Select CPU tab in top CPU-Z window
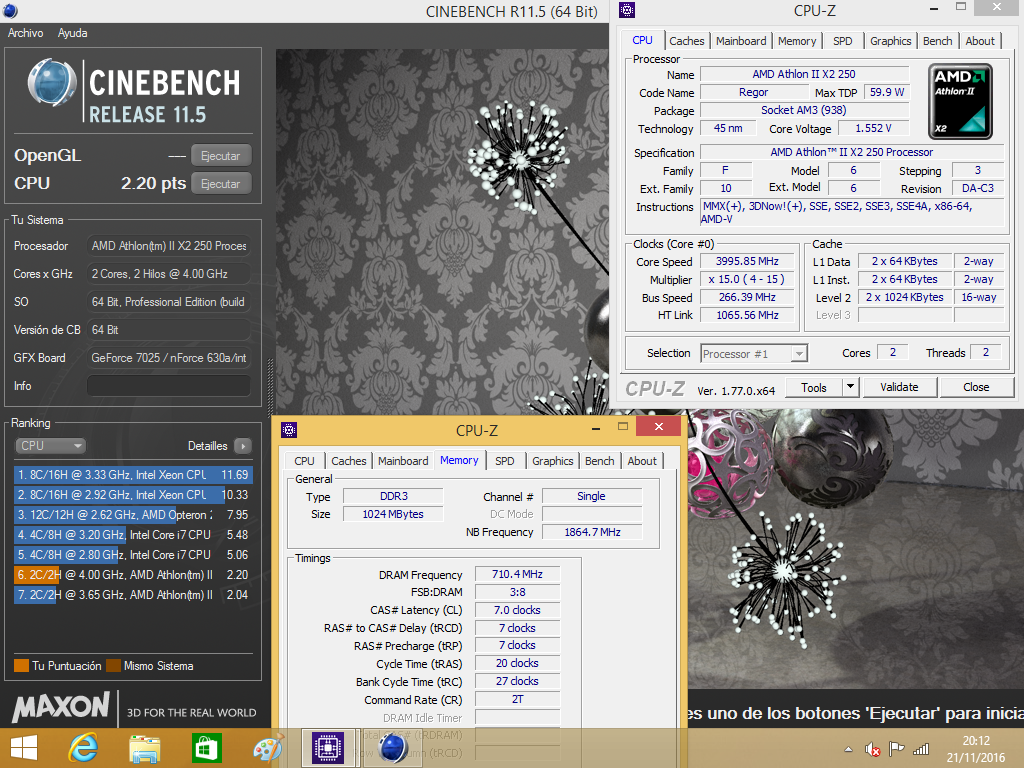 642,40
